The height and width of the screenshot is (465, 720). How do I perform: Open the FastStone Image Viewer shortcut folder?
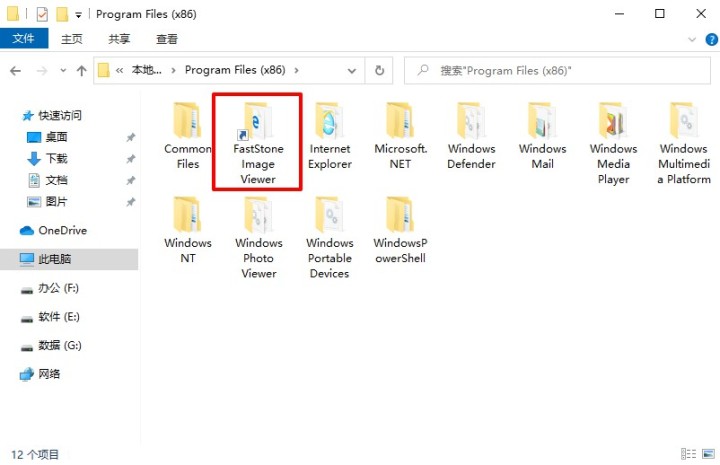(258, 143)
